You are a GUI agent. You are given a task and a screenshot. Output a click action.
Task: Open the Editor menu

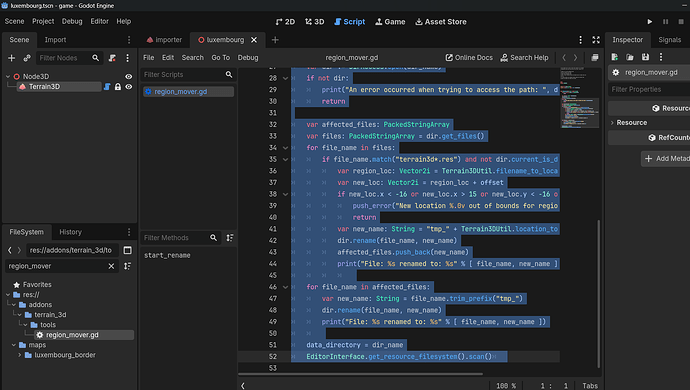coord(99,21)
